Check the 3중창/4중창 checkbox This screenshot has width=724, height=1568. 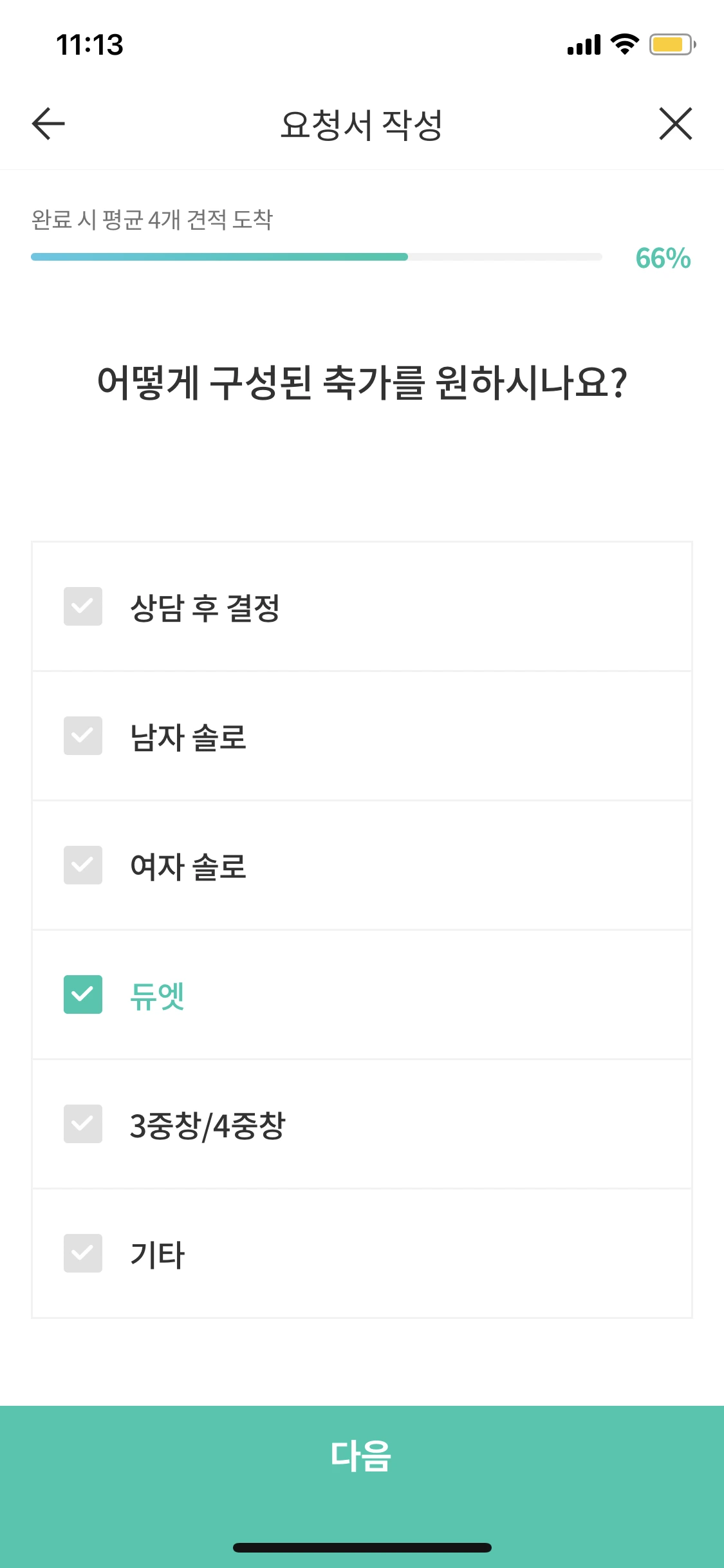coord(83,1124)
